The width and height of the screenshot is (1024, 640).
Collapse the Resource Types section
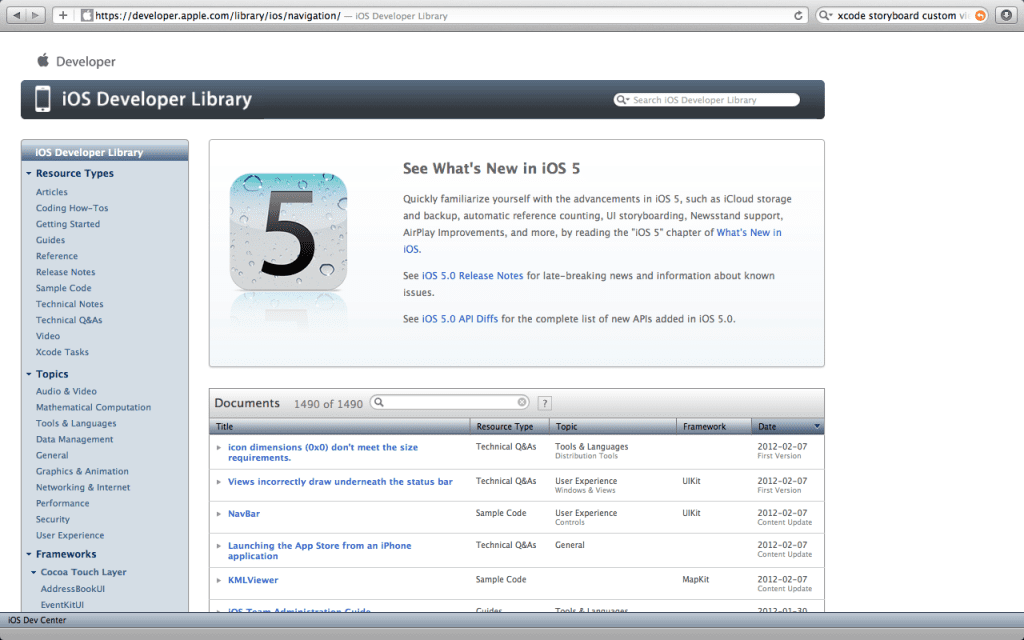(29, 173)
